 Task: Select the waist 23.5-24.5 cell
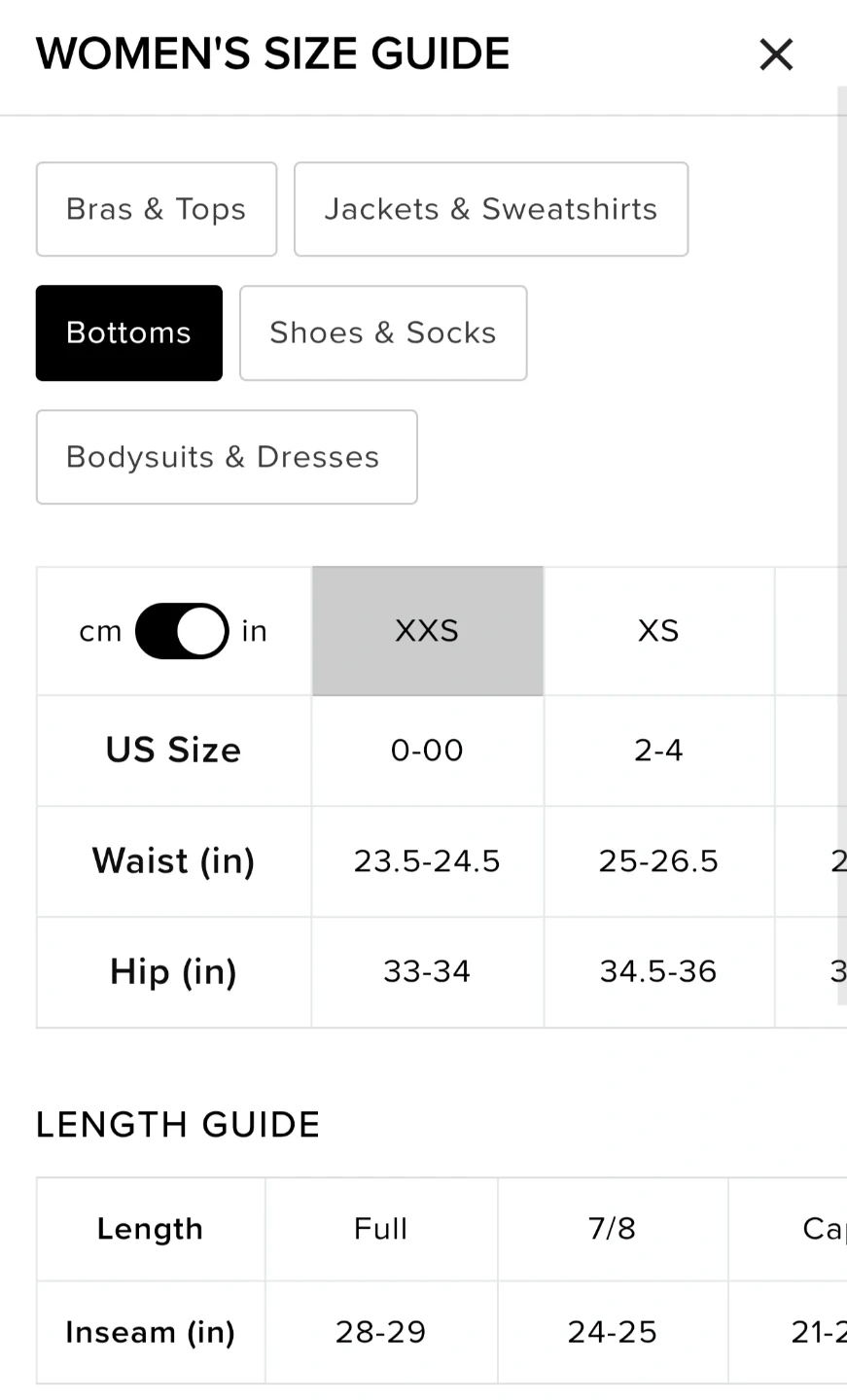[x=427, y=861]
